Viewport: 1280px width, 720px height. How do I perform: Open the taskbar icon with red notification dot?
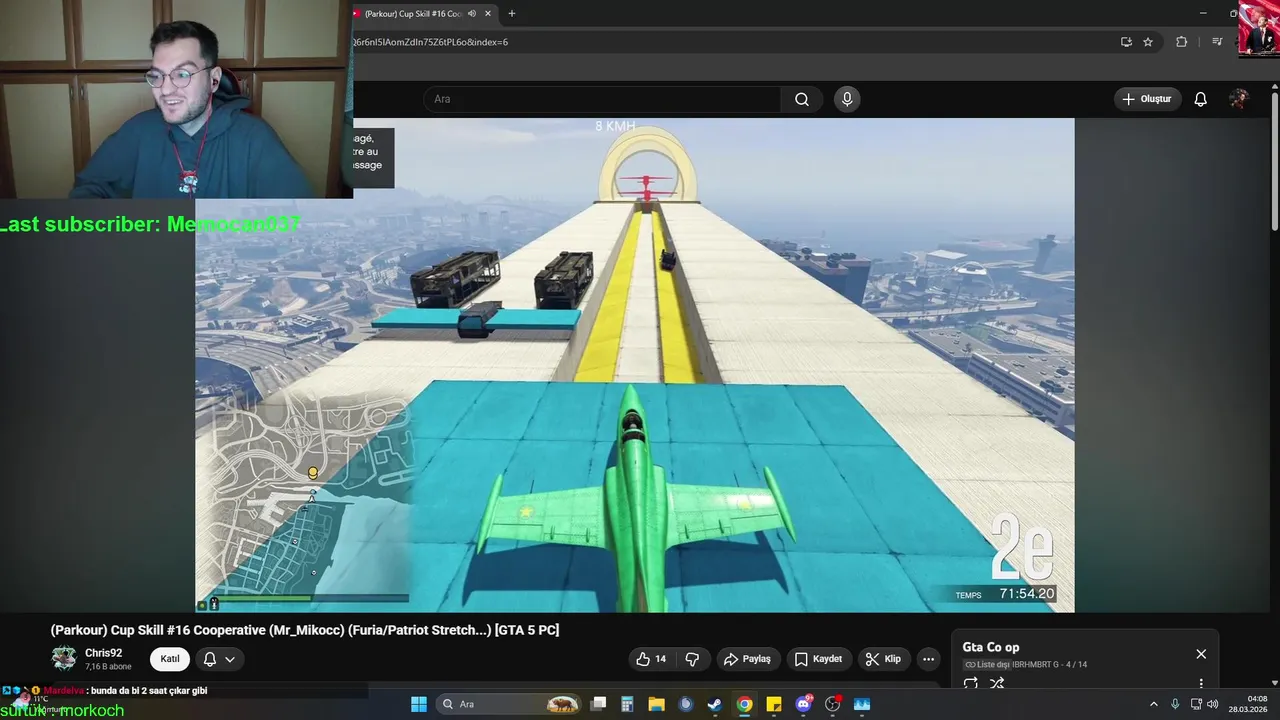pyautogui.click(x=833, y=704)
